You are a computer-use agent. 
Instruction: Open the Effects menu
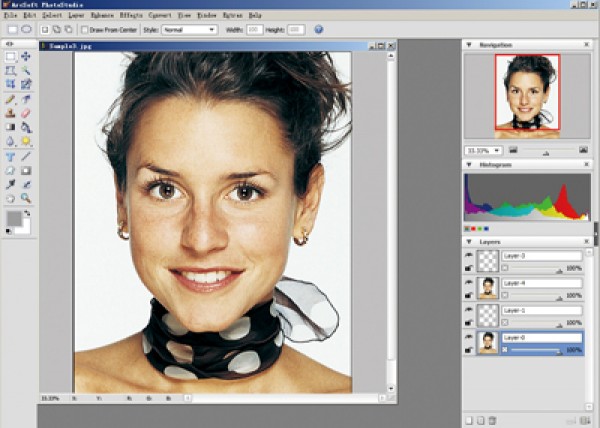[130, 16]
